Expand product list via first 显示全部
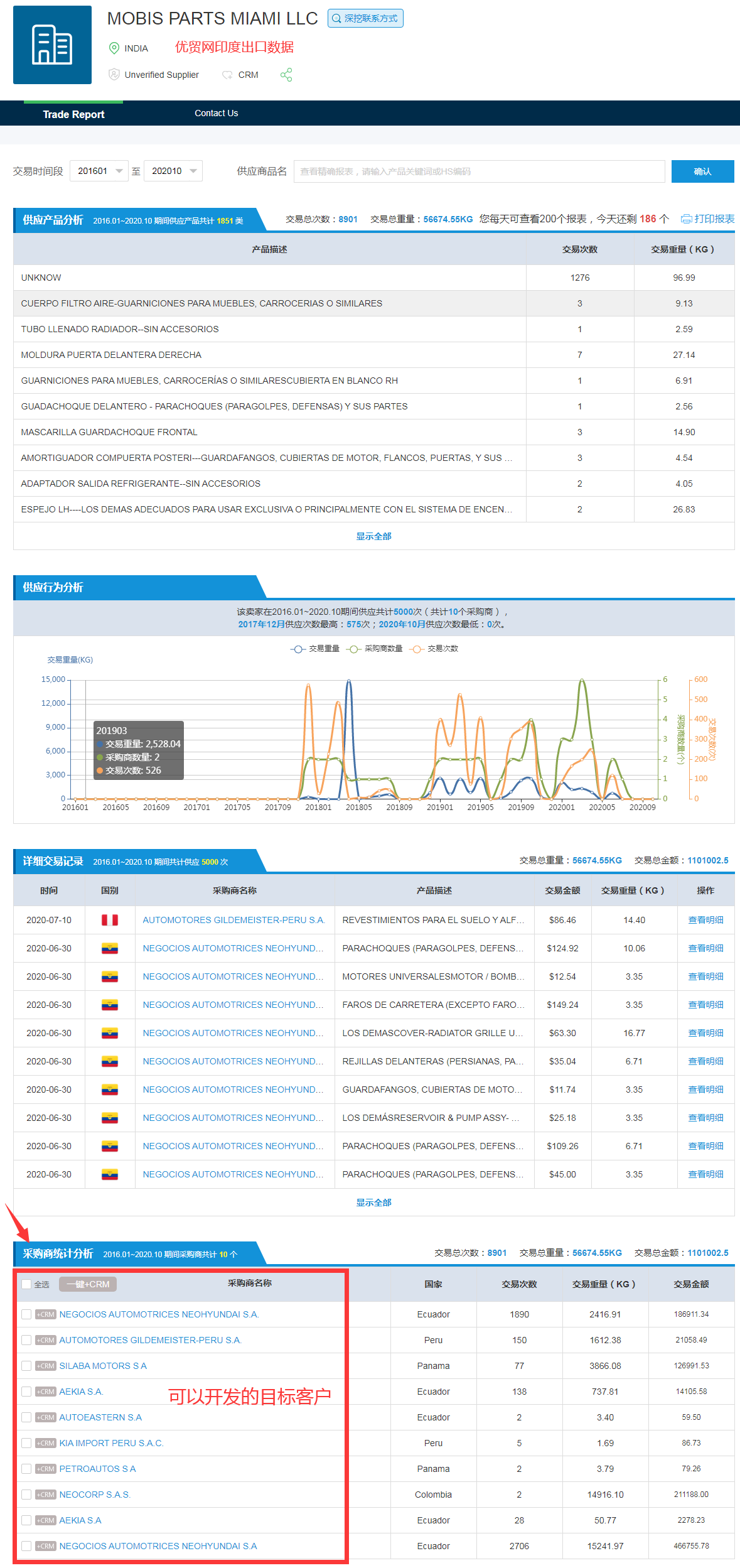 pyautogui.click(x=373, y=536)
